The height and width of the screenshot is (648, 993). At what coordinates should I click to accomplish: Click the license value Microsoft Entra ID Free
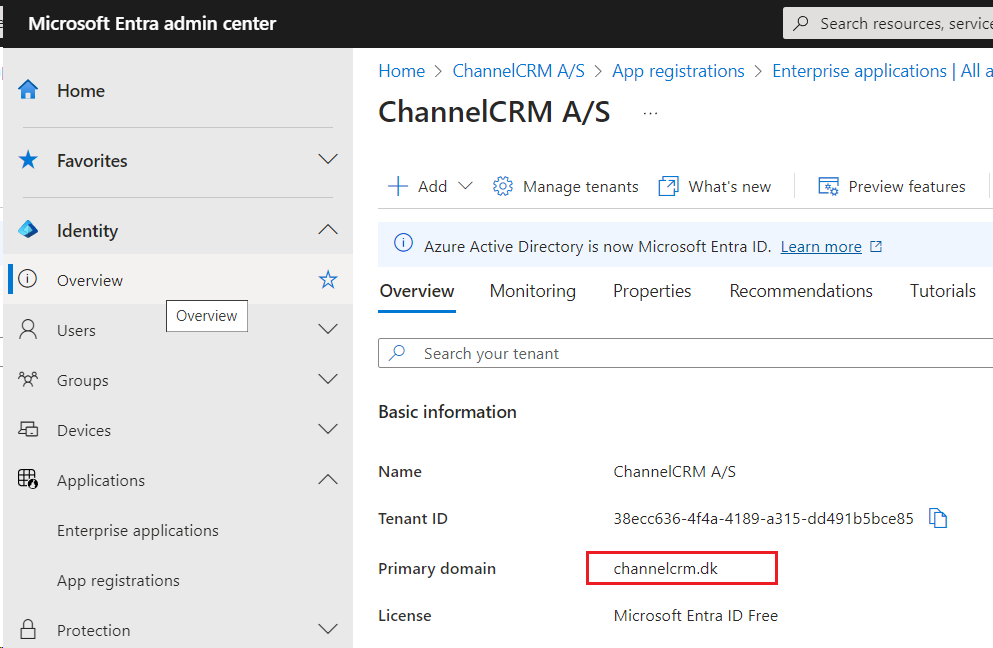pos(695,615)
